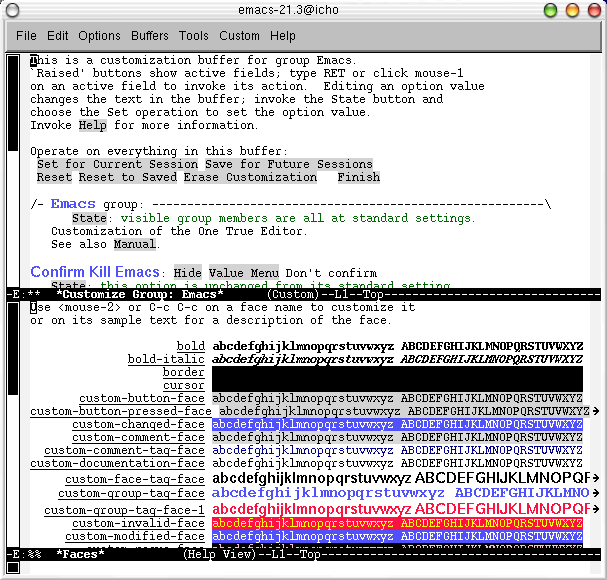This screenshot has height=580, width=607.
Task: Select the custom-documentation-face name
Action: [x=117, y=463]
